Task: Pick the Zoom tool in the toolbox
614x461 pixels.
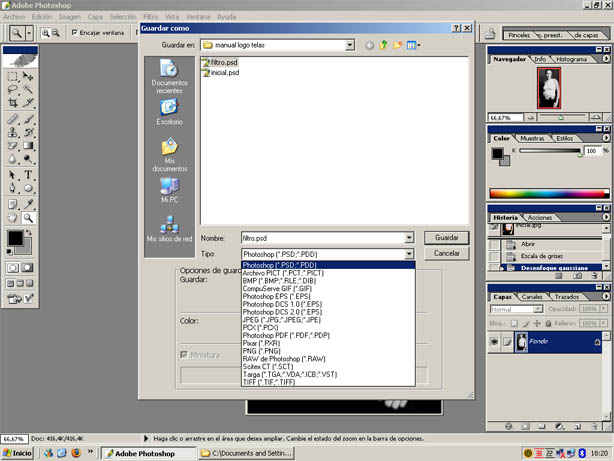Action: 29,216
